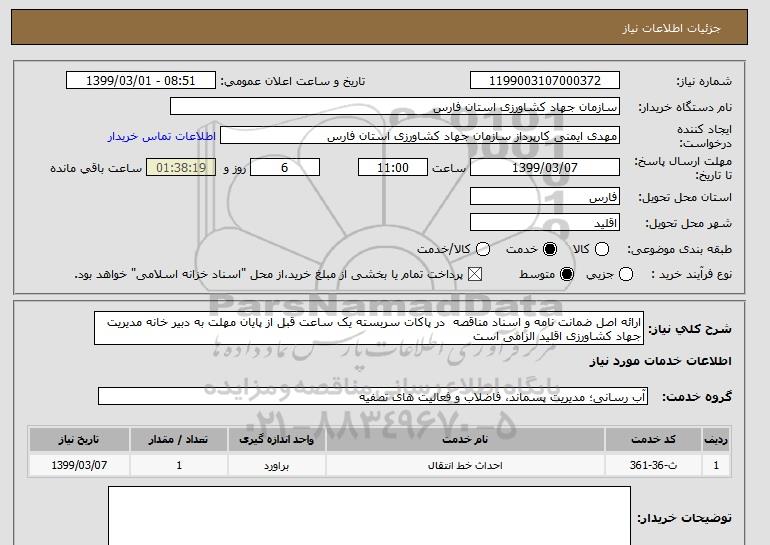Click the جزئیات اطلاعات نیاز header title

point(671,28)
